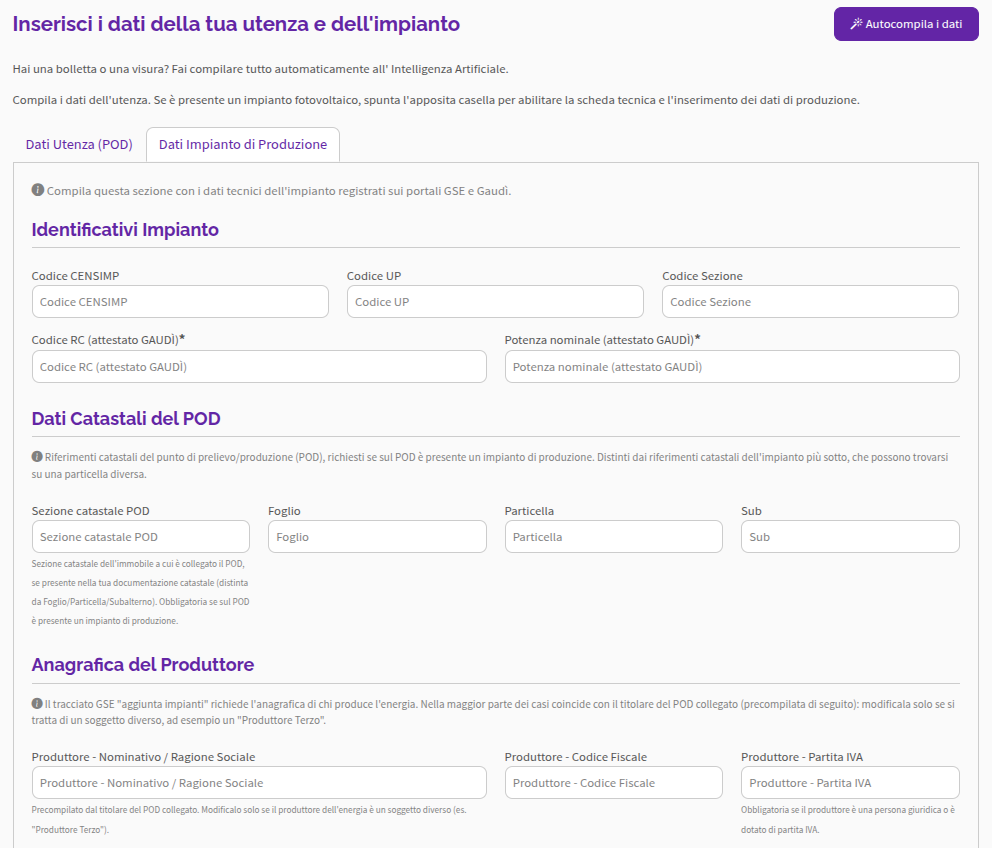Focus the Codice CENSIMP input field

click(x=180, y=302)
